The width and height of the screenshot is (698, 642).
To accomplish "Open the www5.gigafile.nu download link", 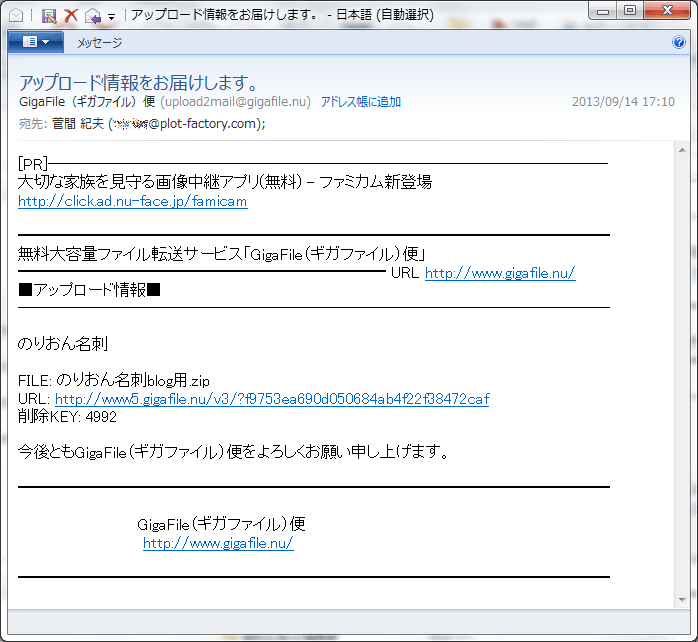I will pyautogui.click(x=272, y=398).
